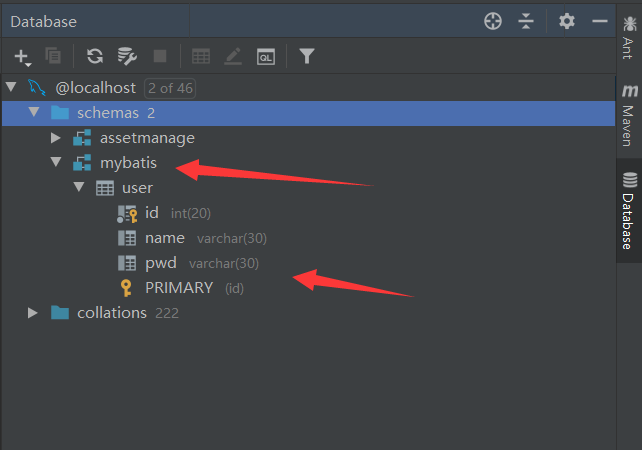
Task: Open the Maven tool window tab
Action: [629, 116]
